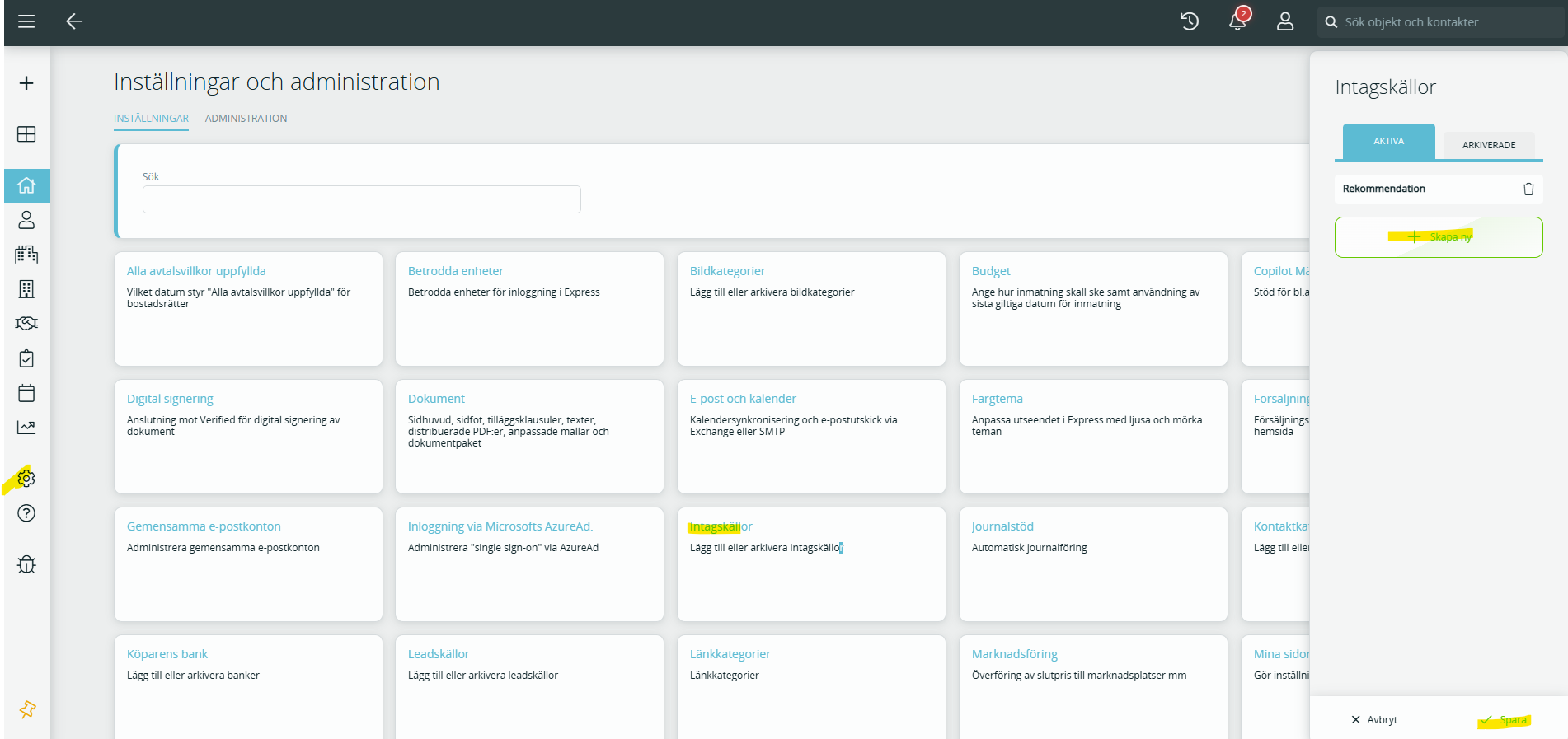Open the Intagskällor settings card
Screen dimensions: 1568x739
coord(811,564)
